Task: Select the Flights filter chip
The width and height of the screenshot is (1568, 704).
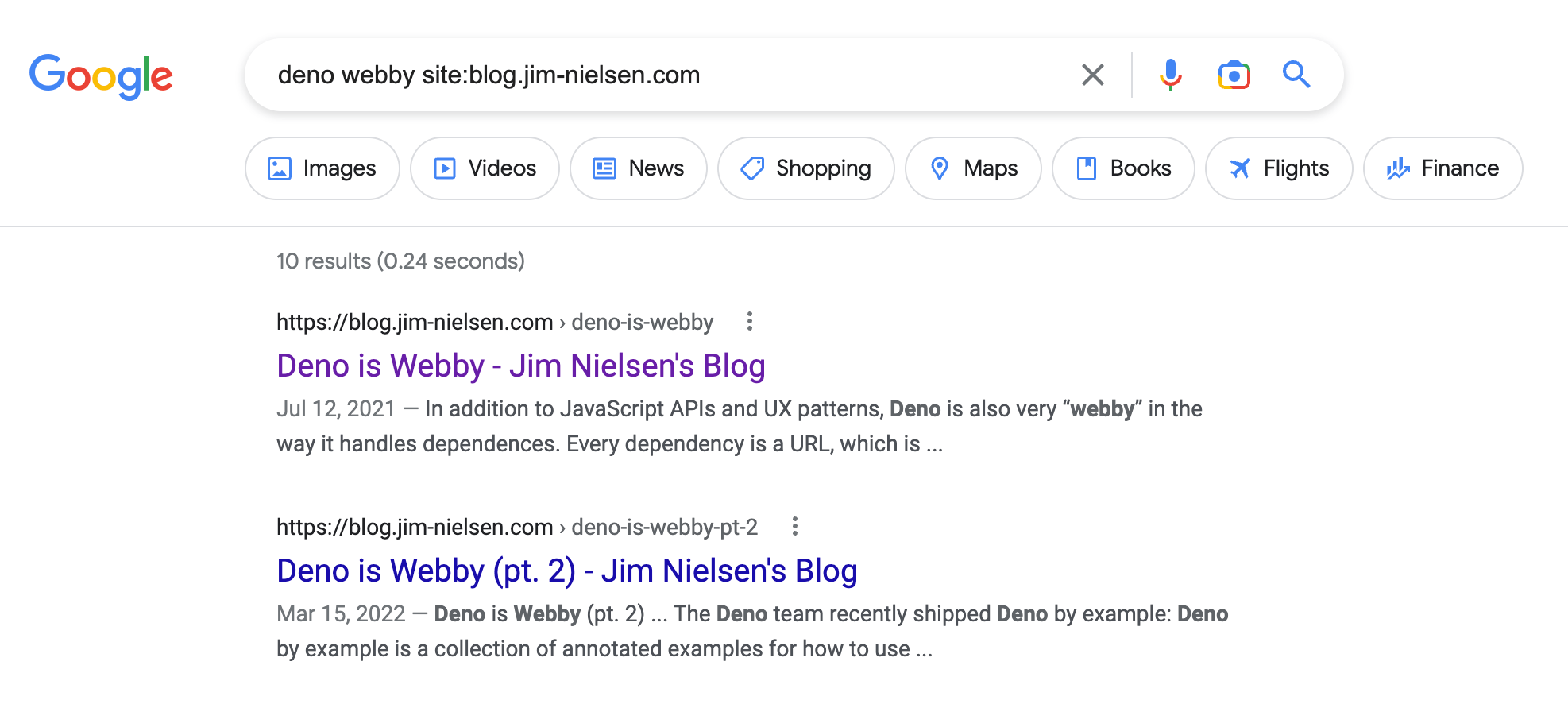Action: pos(1279,168)
